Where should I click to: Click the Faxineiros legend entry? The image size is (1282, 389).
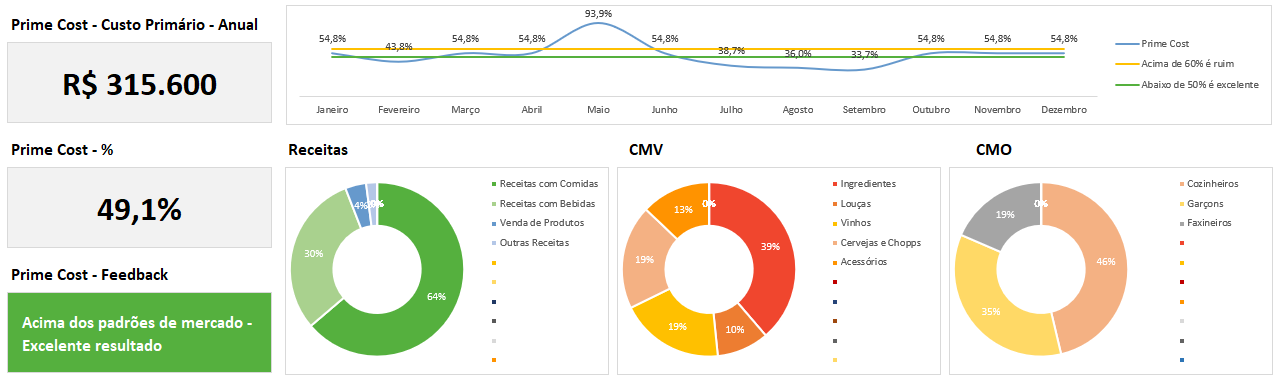pos(1205,223)
